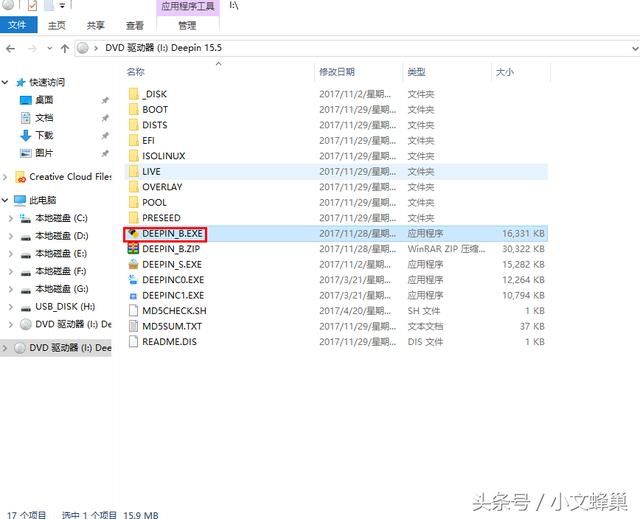Click WinRAR ZIP type cell
This screenshot has width=640, height=519.
[446, 249]
